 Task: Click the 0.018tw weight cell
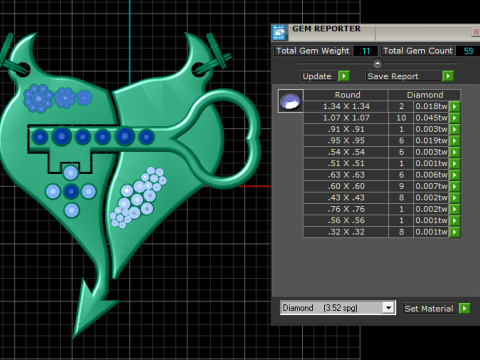(x=431, y=106)
